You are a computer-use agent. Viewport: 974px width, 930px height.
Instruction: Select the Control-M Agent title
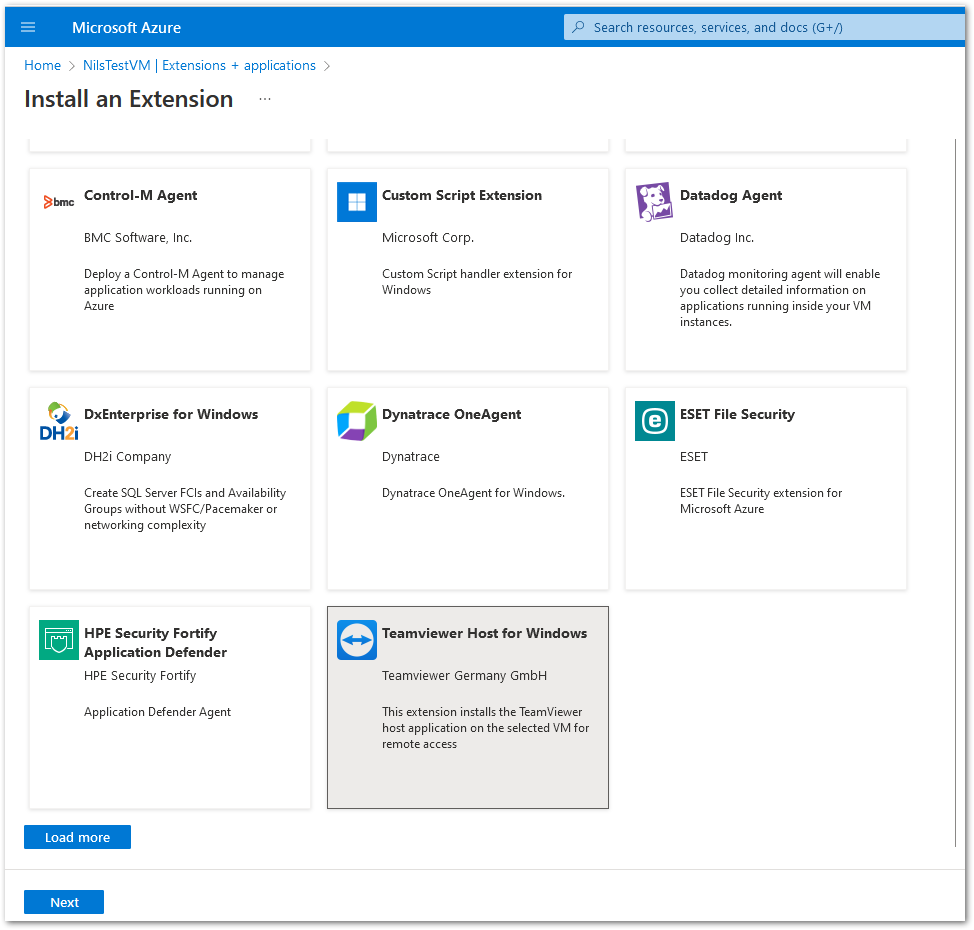click(x=140, y=195)
